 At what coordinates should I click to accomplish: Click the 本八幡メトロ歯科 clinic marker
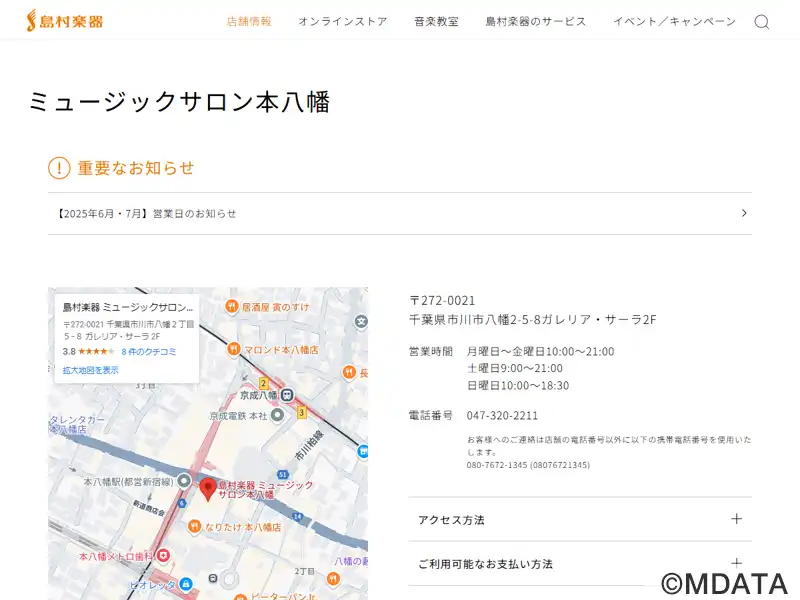[163, 555]
